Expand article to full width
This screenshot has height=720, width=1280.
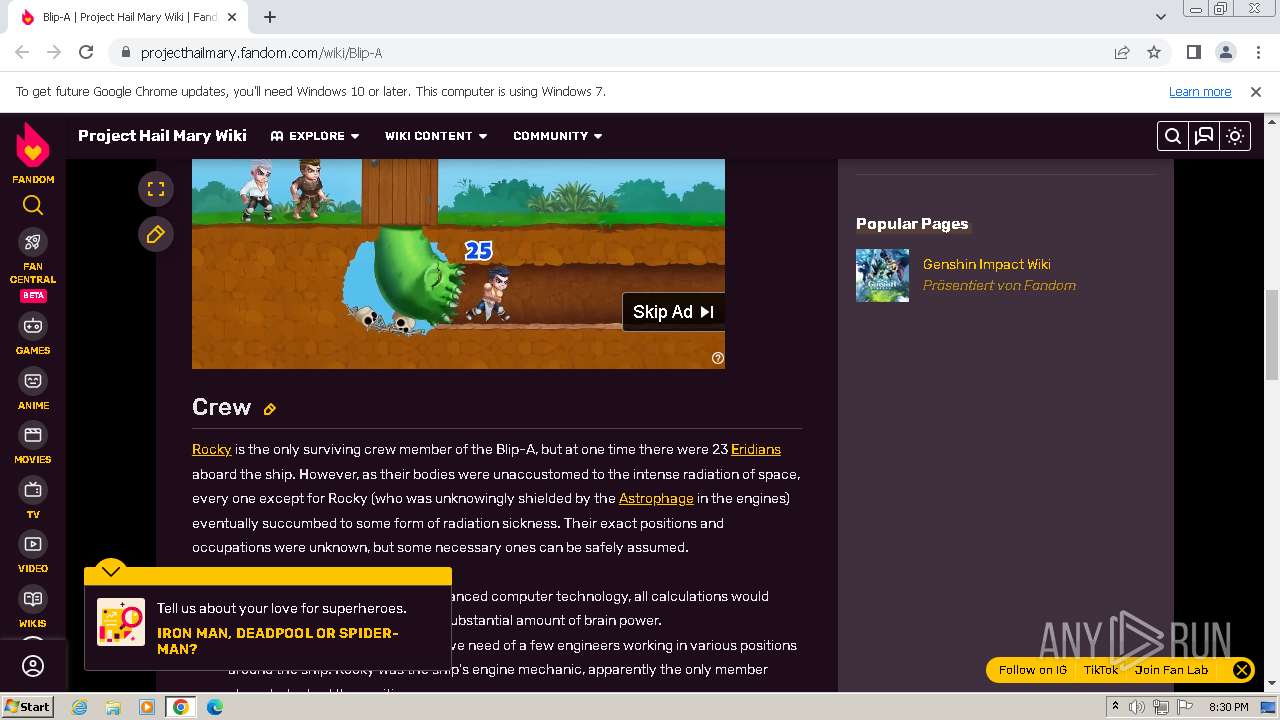pos(156,188)
